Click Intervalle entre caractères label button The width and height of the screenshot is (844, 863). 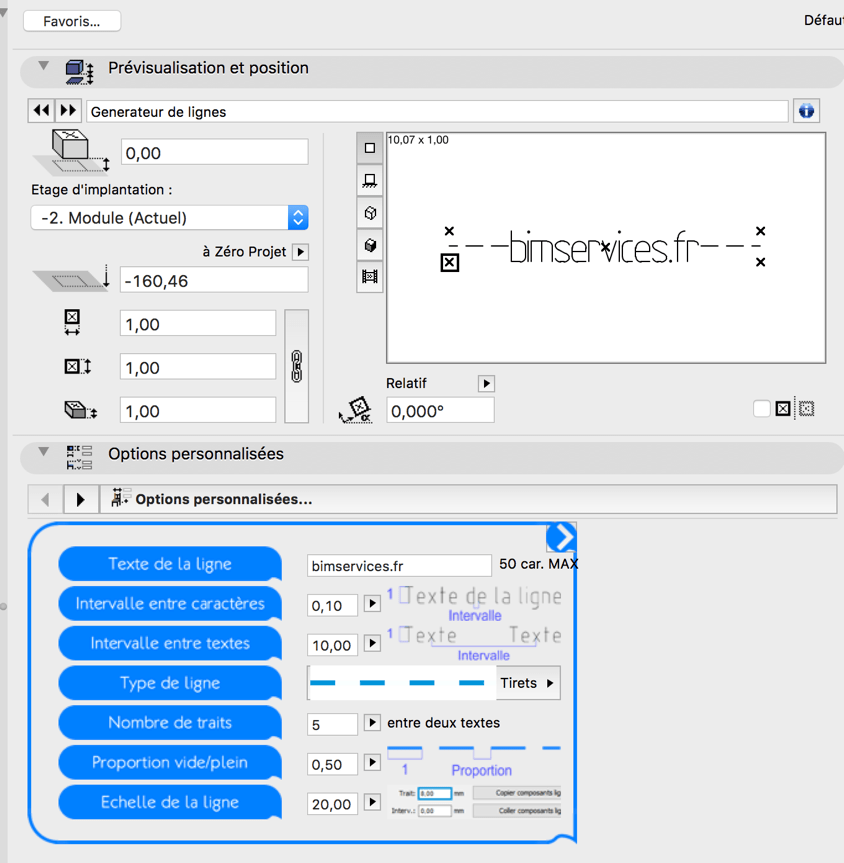pos(170,603)
